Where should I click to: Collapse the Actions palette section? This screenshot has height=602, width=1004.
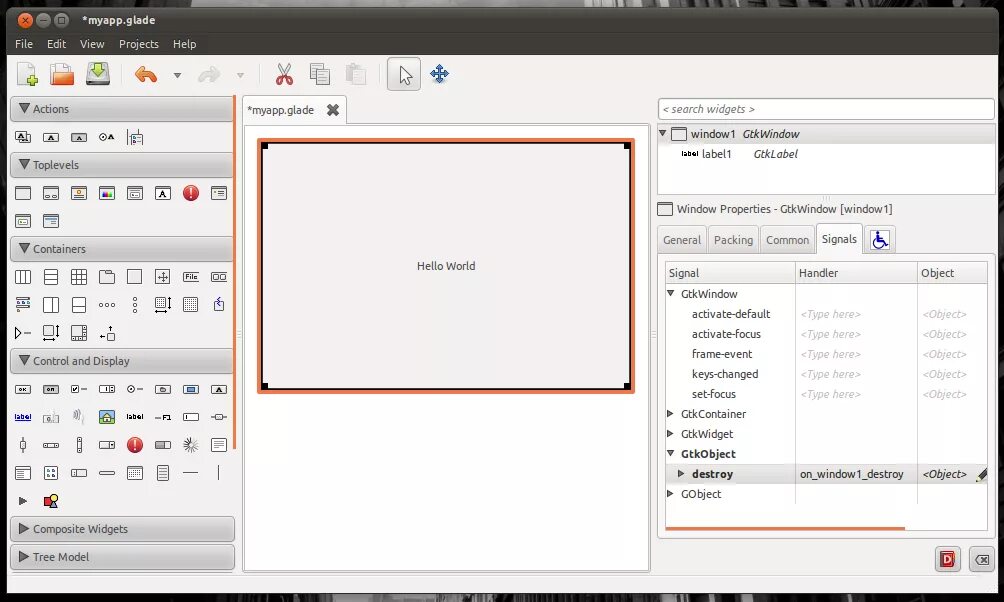tap(122, 109)
